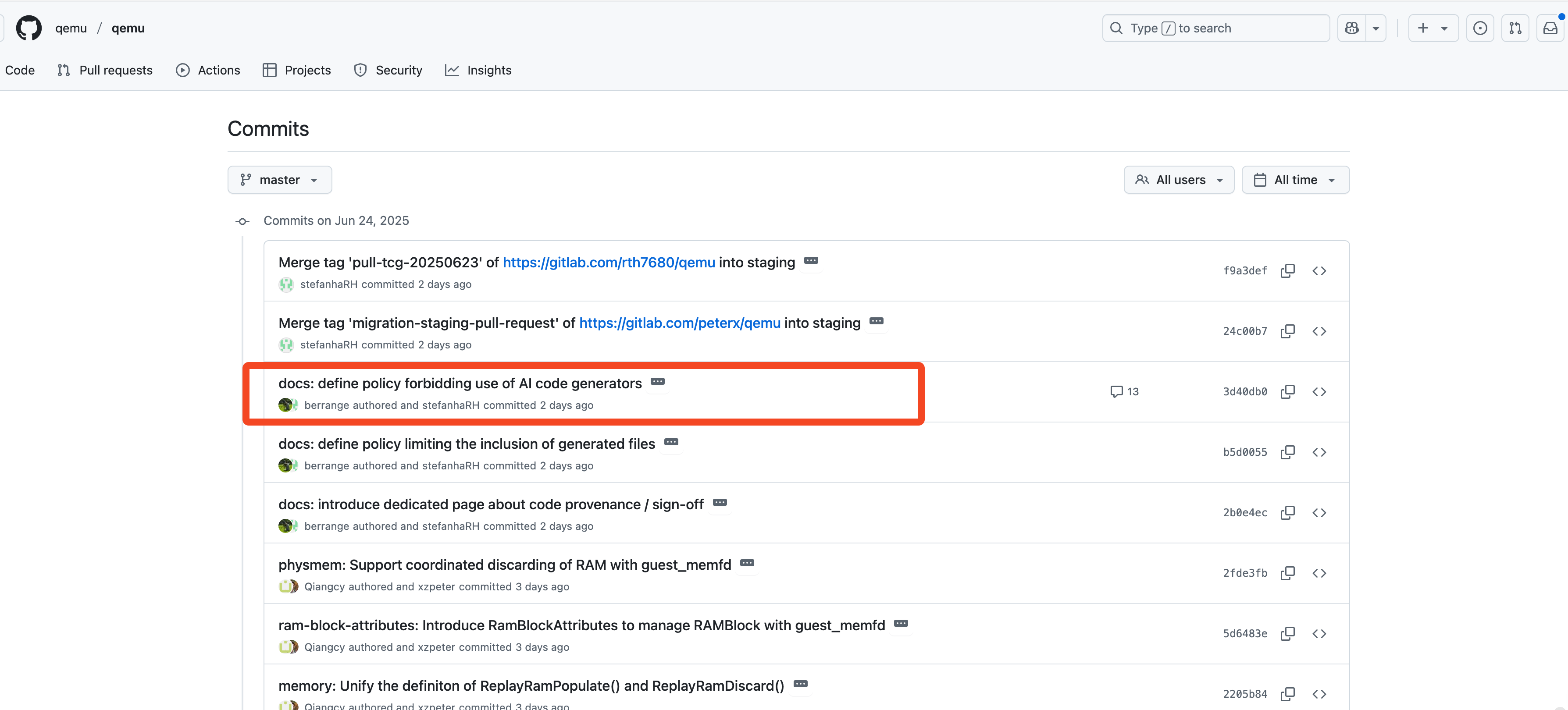This screenshot has height=710, width=1568.
Task: Open the All time date filter
Action: (1295, 180)
